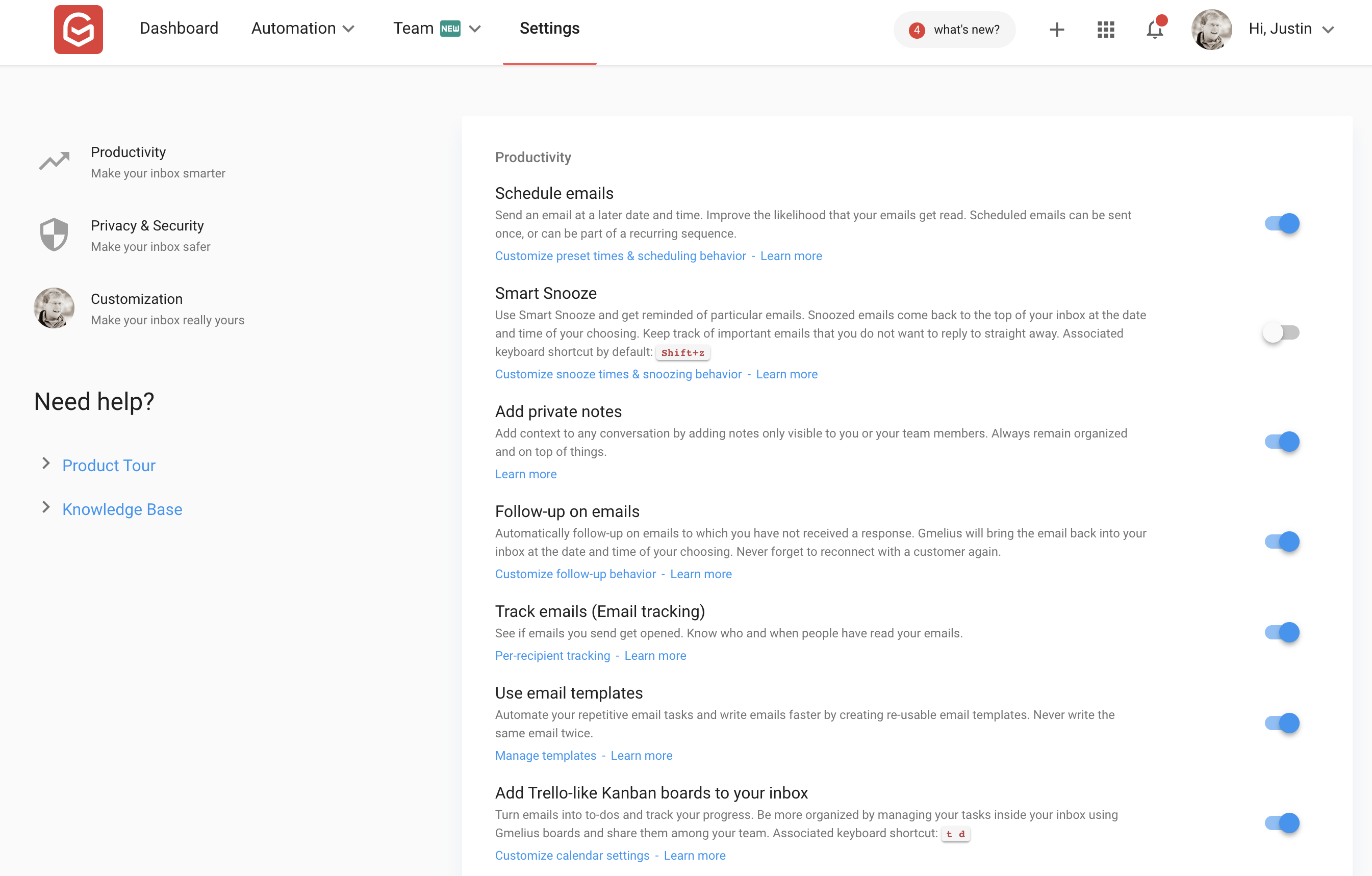Image resolution: width=1372 pixels, height=876 pixels.
Task: Click Customize follow-up behavior link
Action: click(x=575, y=575)
